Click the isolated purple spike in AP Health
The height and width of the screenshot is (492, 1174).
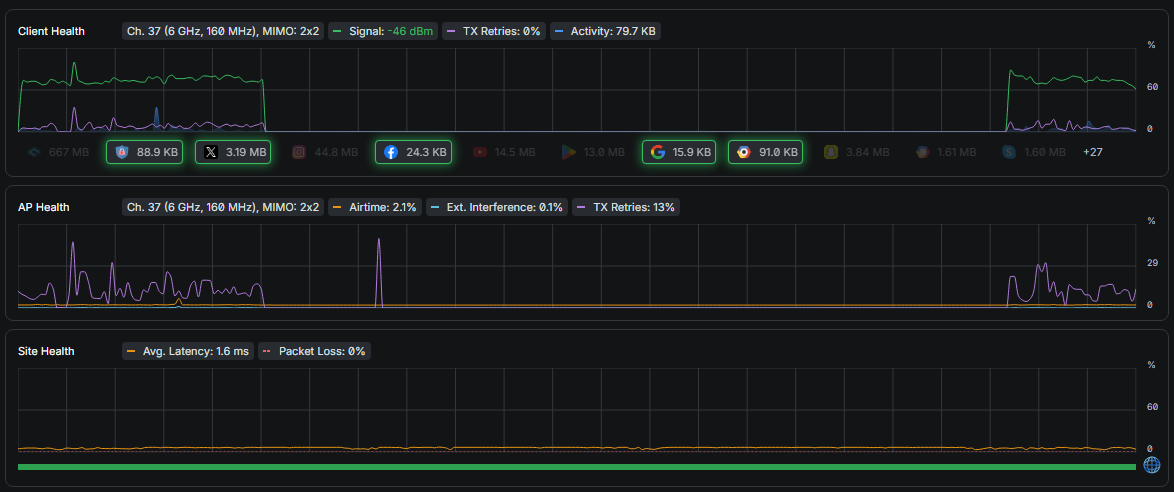[379, 271]
